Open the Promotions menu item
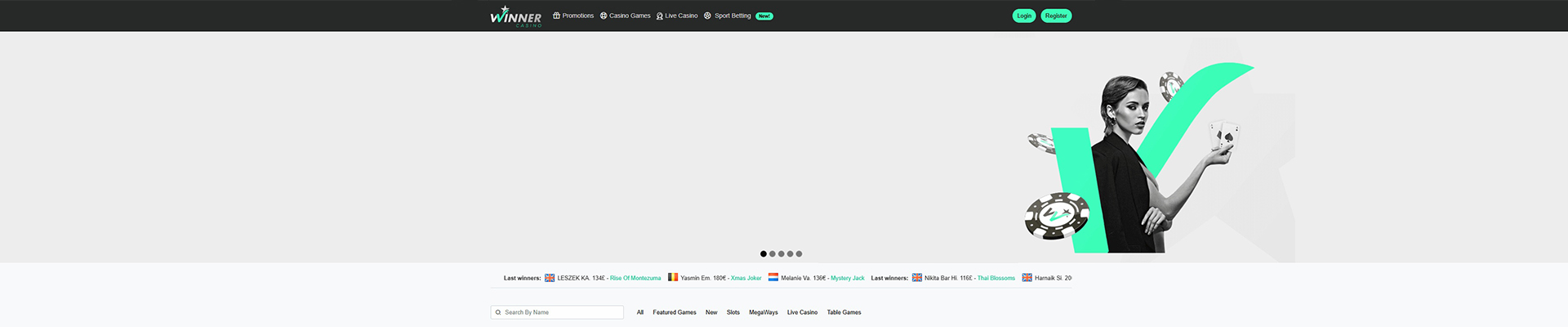 tap(578, 16)
